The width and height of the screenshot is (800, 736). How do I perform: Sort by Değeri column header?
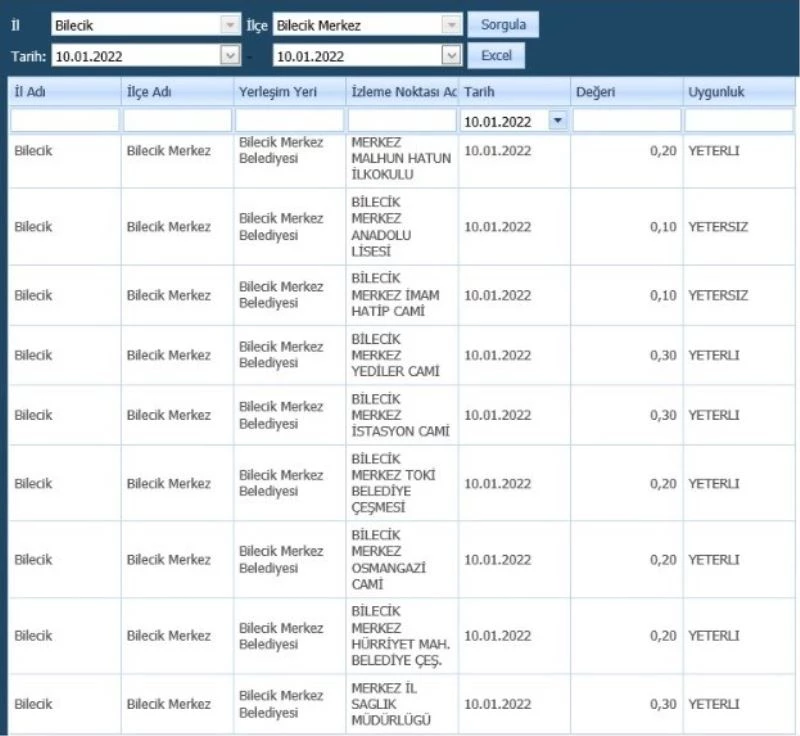(x=626, y=93)
